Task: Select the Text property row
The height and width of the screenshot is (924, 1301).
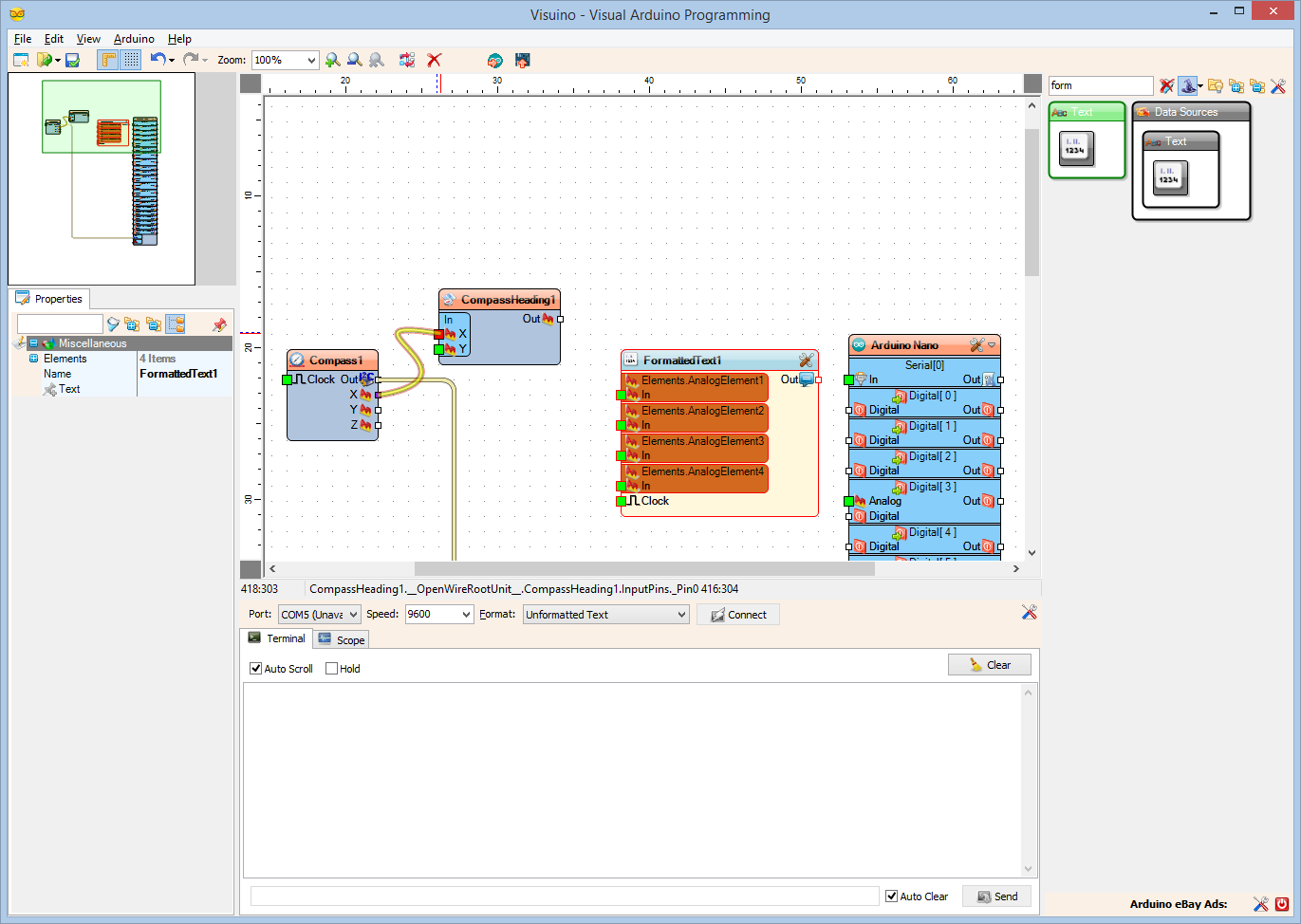Action: [121, 389]
